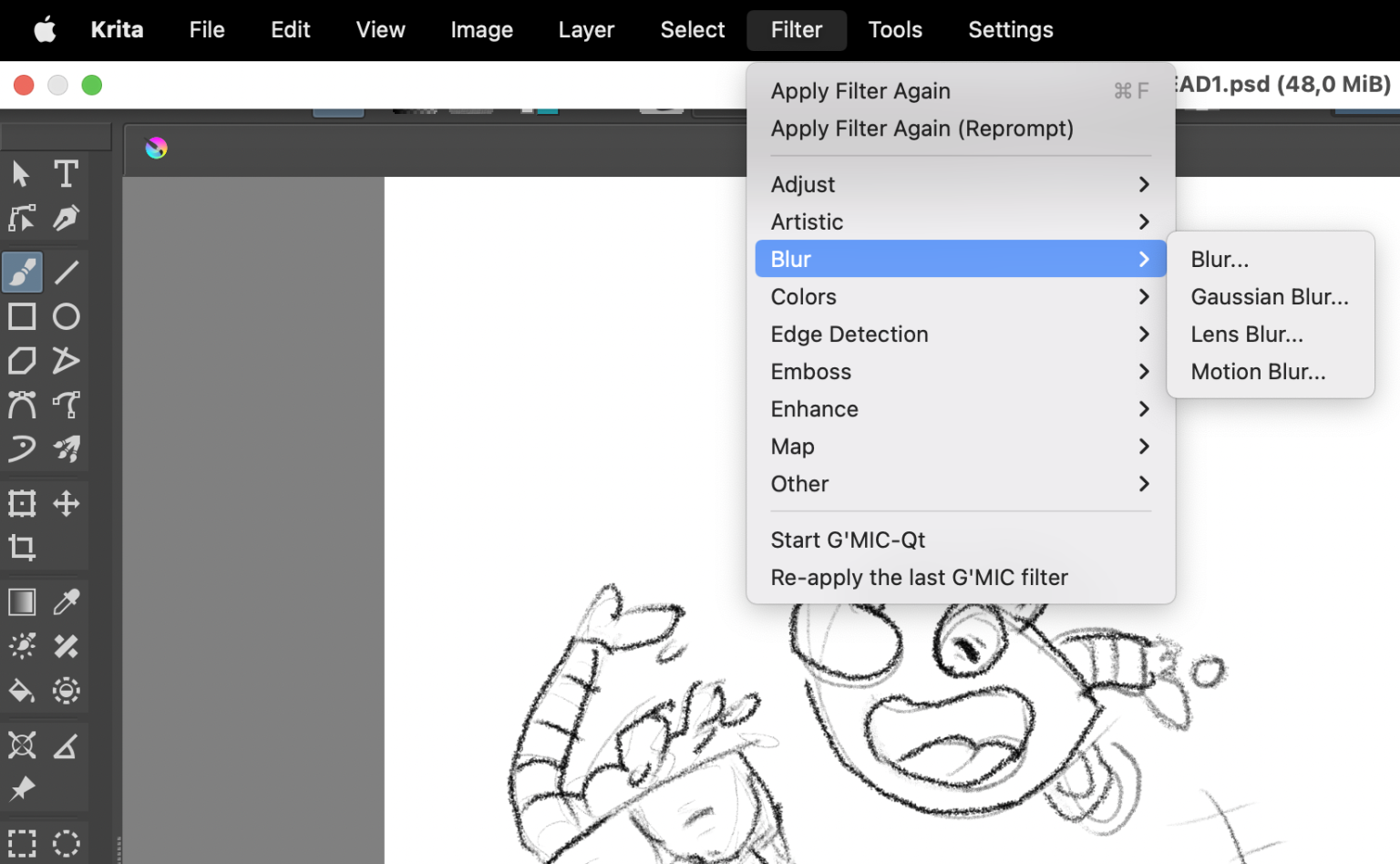Select the Crop tool
The width and height of the screenshot is (1400, 864).
(21, 548)
